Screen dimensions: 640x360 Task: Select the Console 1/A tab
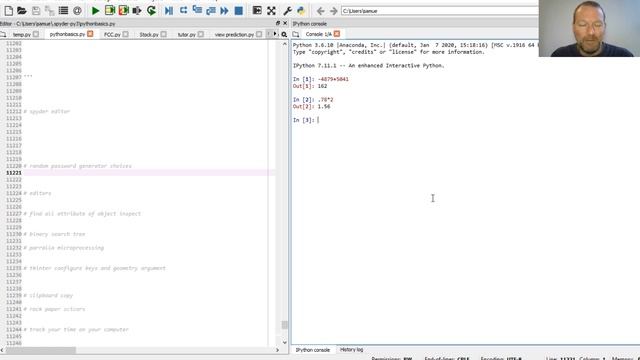[x=318, y=34]
